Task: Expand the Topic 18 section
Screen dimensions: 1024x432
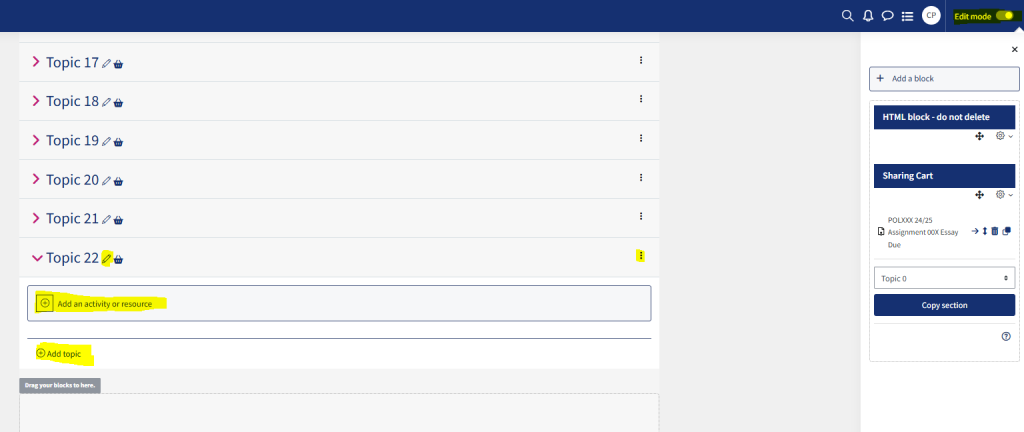Action: point(36,101)
